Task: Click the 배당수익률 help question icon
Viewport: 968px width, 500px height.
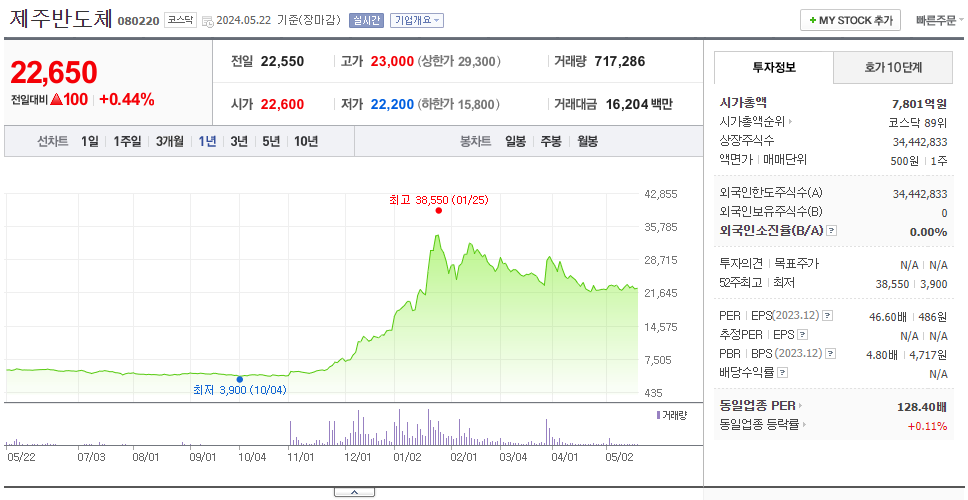Action: [783, 373]
